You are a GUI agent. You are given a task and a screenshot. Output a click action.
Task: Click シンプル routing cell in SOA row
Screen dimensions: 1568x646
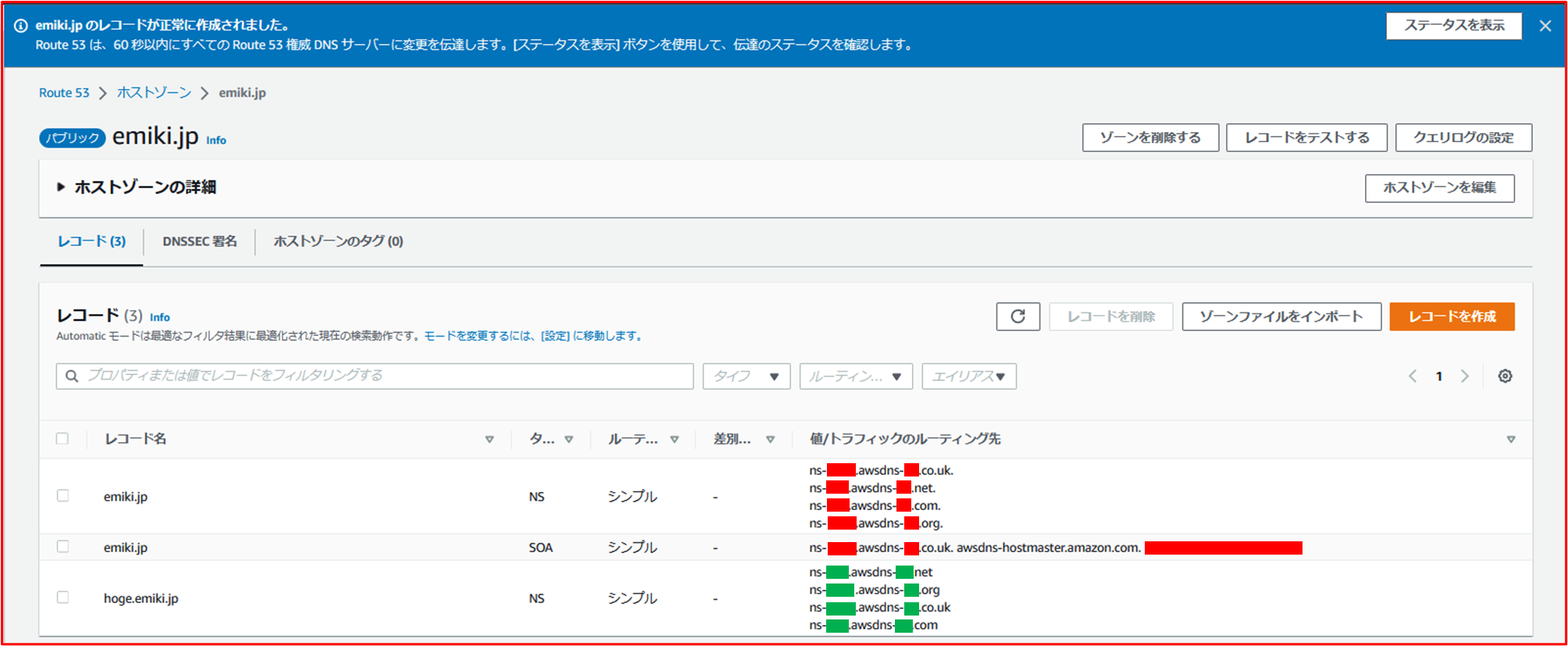click(x=633, y=547)
